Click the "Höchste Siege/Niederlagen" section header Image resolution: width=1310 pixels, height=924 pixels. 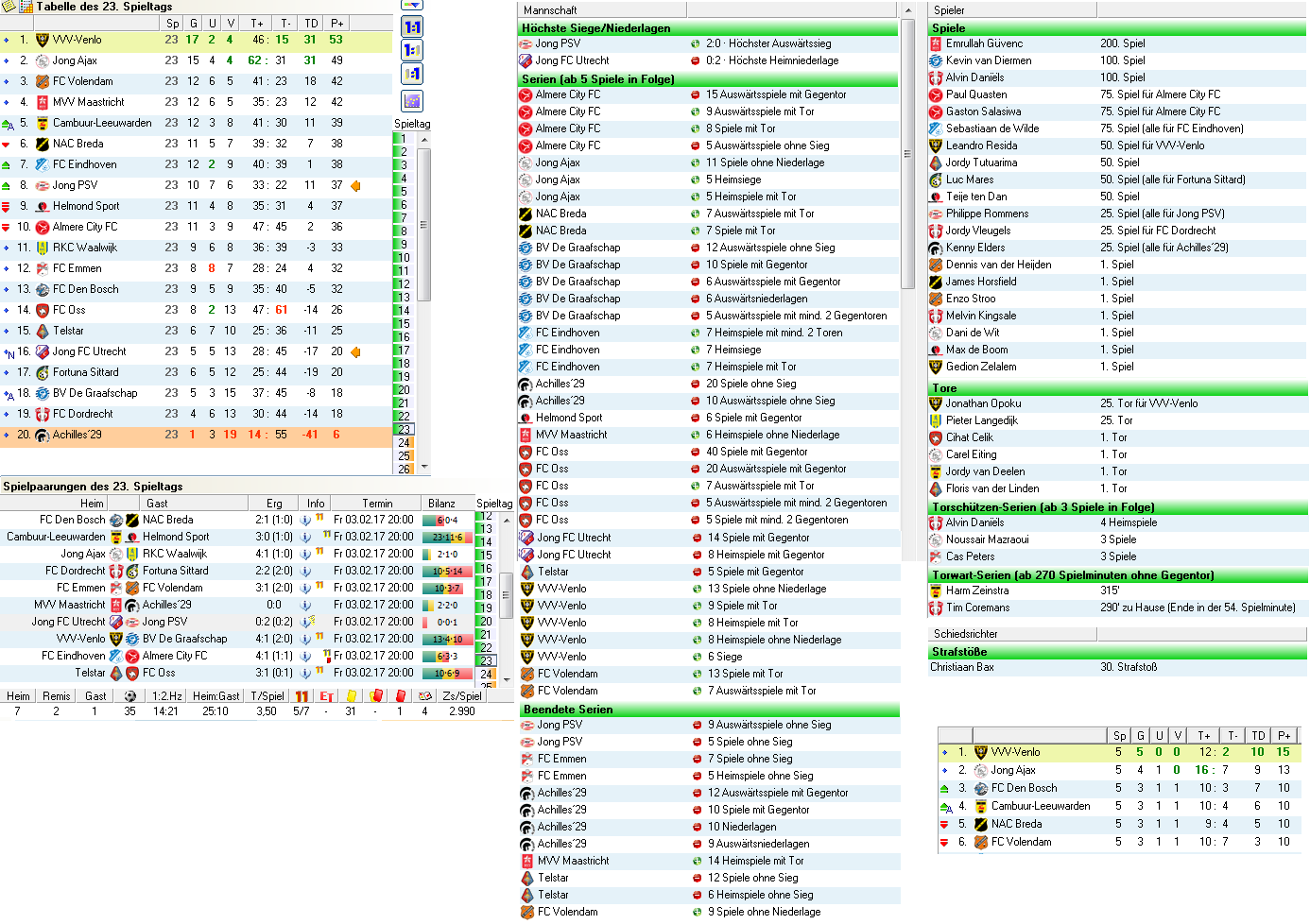pos(708,28)
